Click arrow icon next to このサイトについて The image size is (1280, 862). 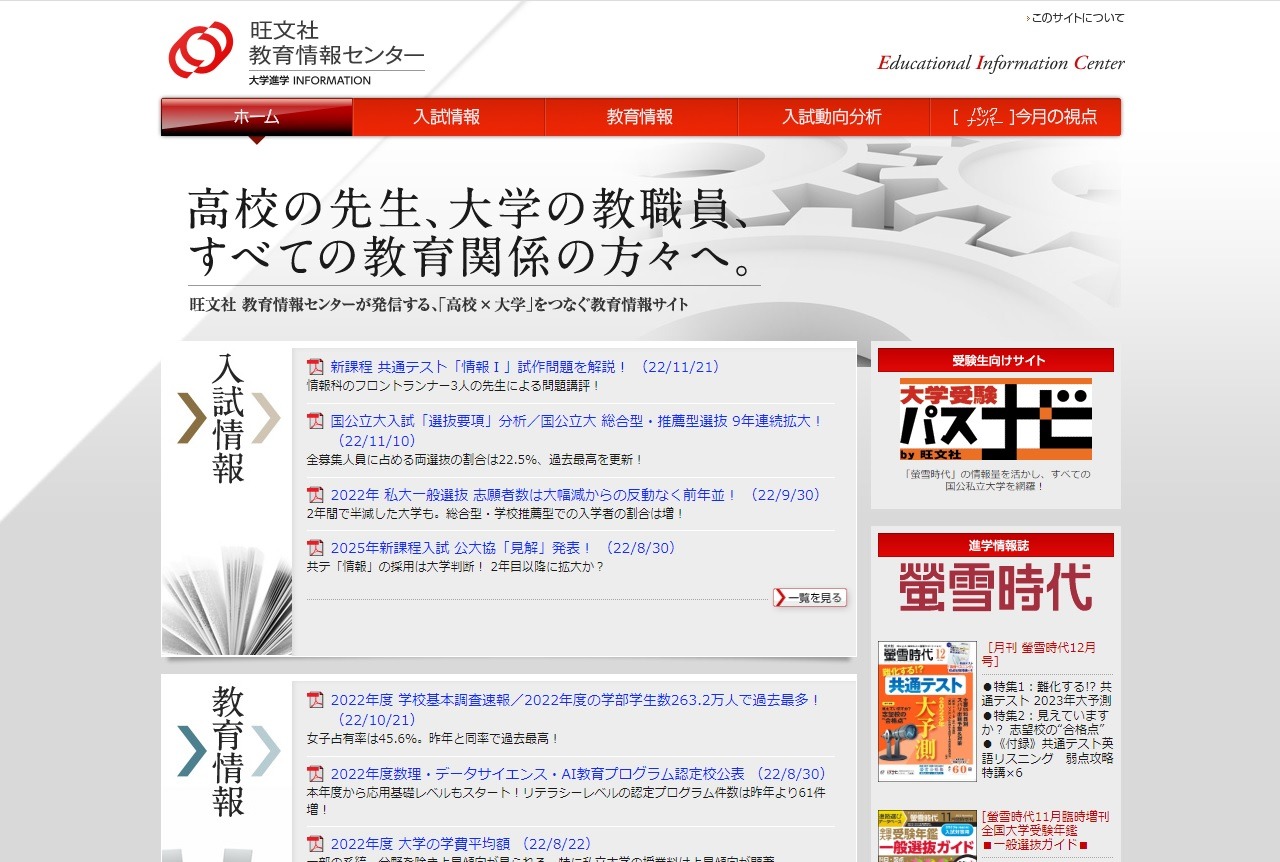tap(1028, 18)
